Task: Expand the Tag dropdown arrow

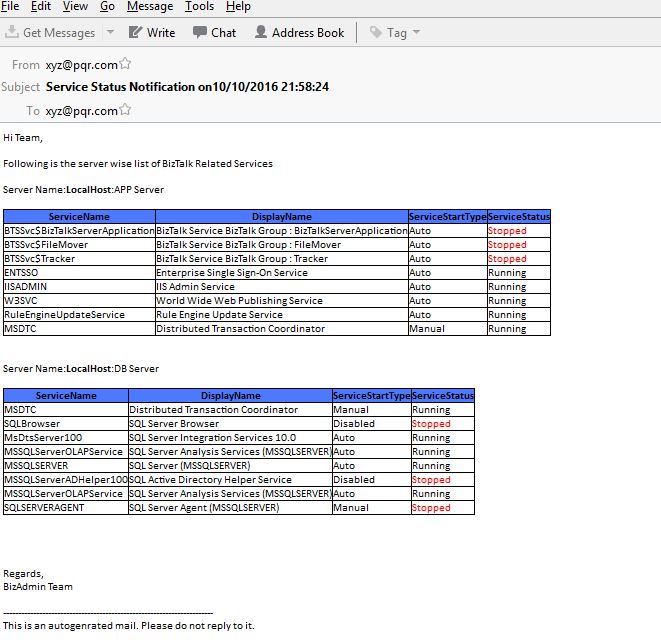Action: click(416, 32)
